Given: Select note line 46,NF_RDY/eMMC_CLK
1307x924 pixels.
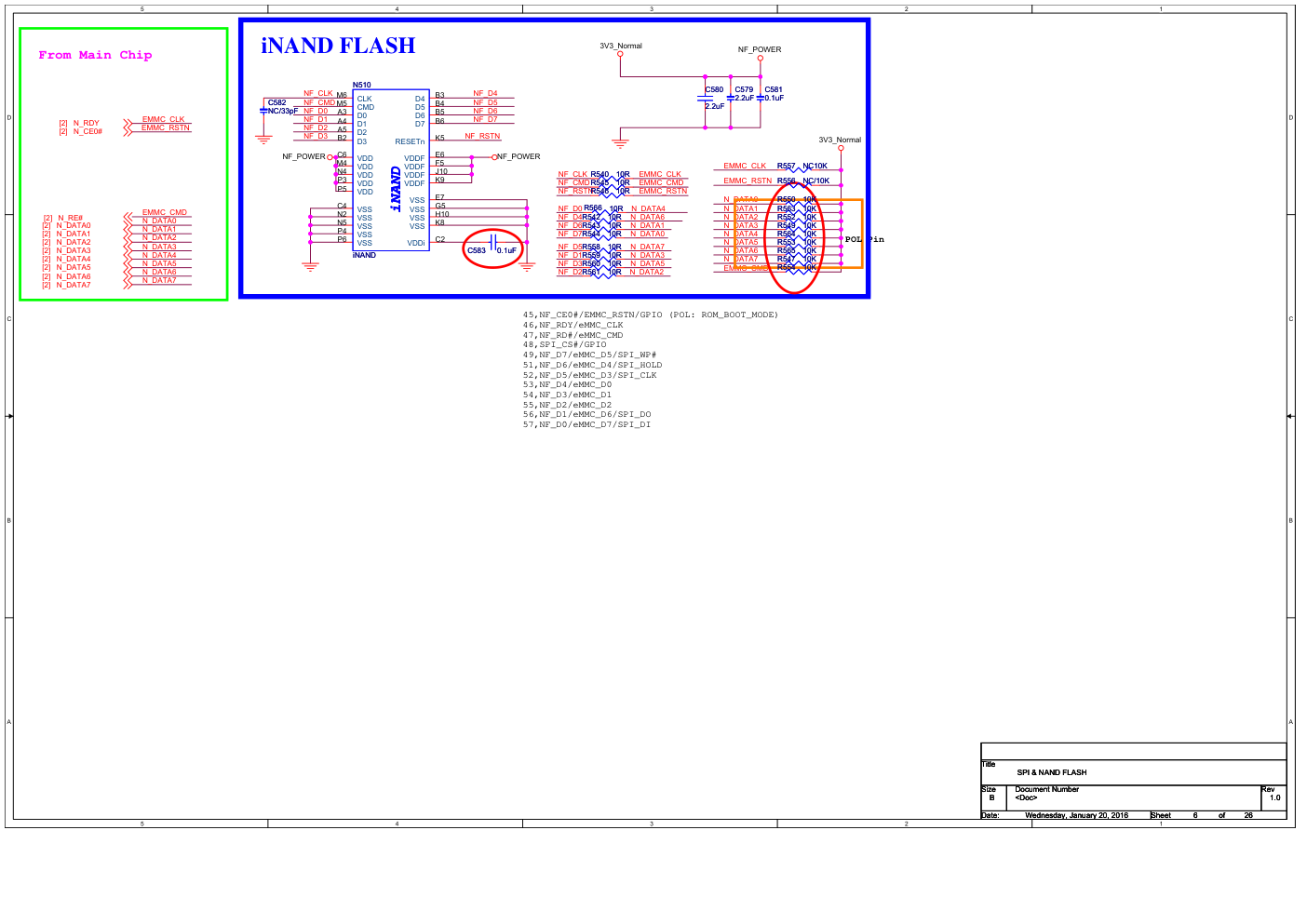Looking at the screenshot, I should (573, 325).
